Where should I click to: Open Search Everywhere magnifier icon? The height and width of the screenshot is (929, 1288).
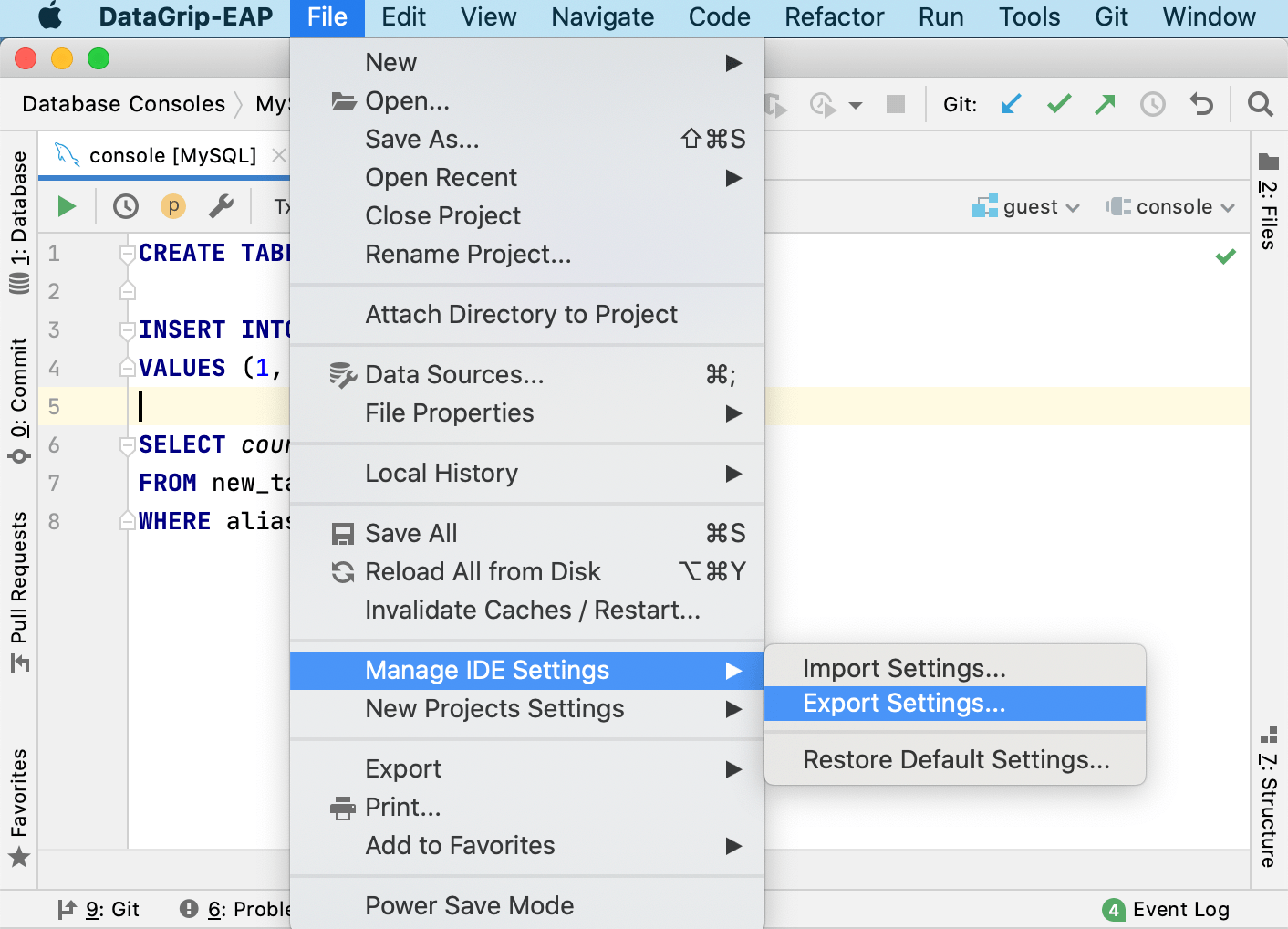coord(1260,104)
